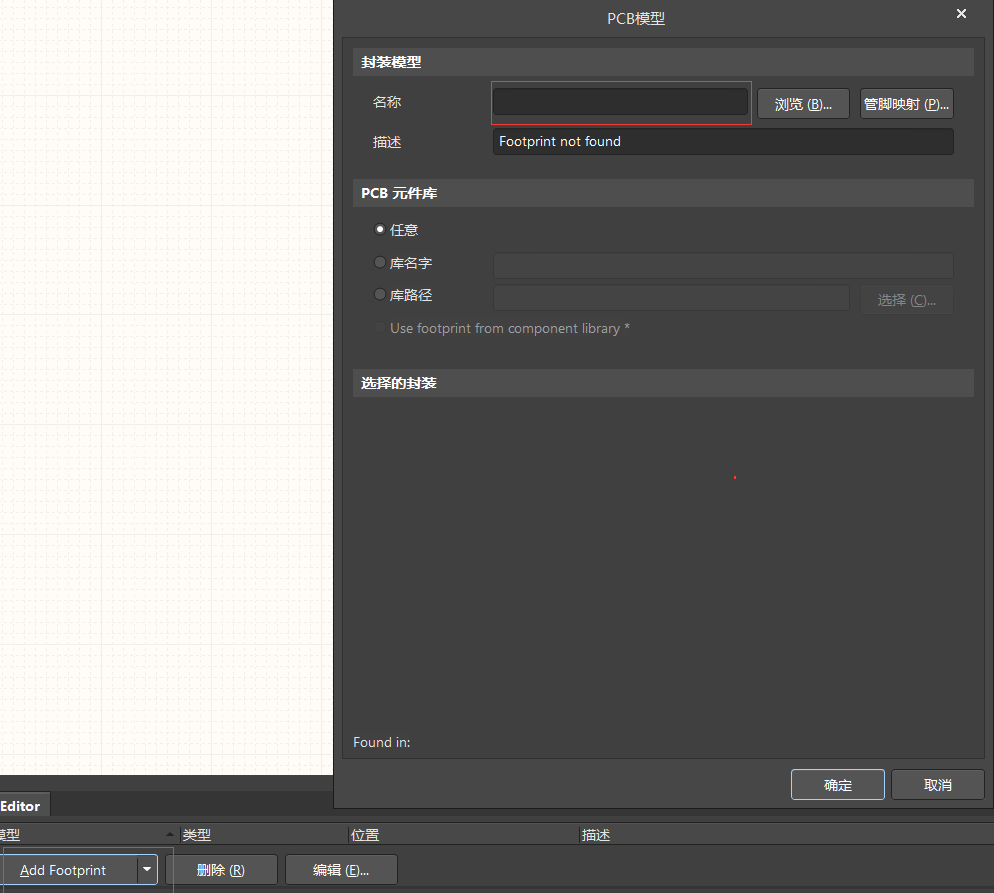The height and width of the screenshot is (893, 994).
Task: Open footprint browser with 浏览 (B) button
Action: [x=803, y=104]
